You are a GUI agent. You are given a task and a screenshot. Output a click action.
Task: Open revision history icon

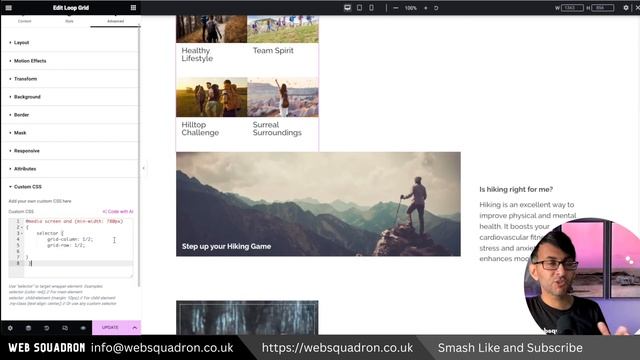point(47,328)
